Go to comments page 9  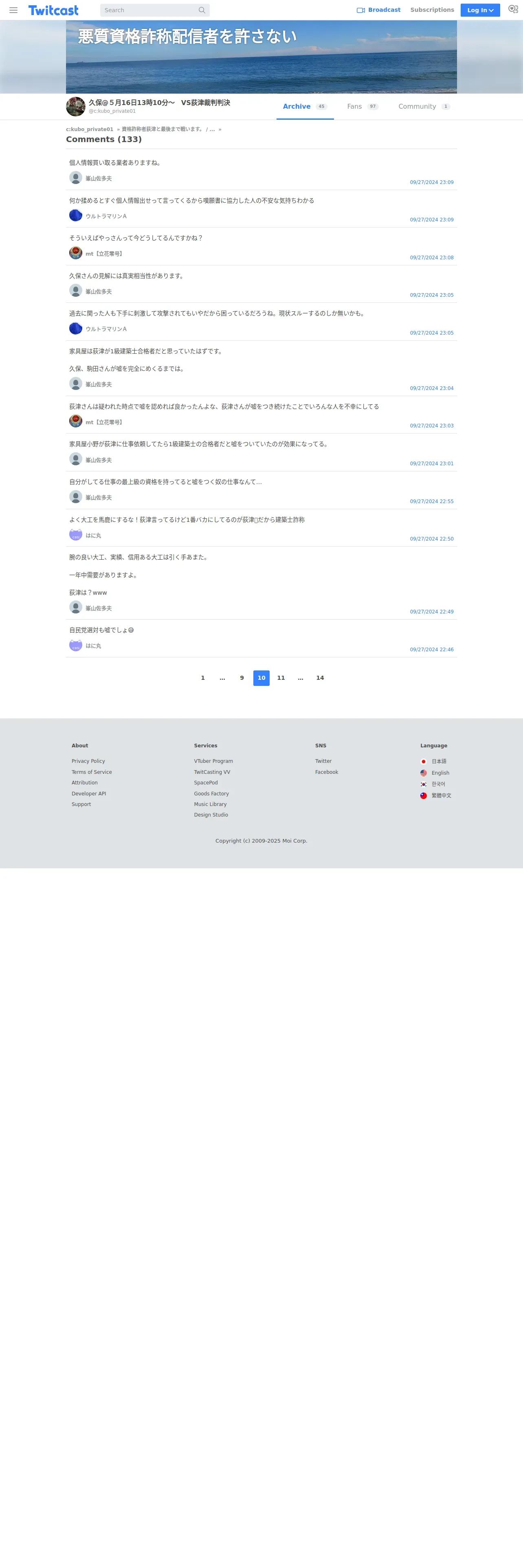coord(242,678)
